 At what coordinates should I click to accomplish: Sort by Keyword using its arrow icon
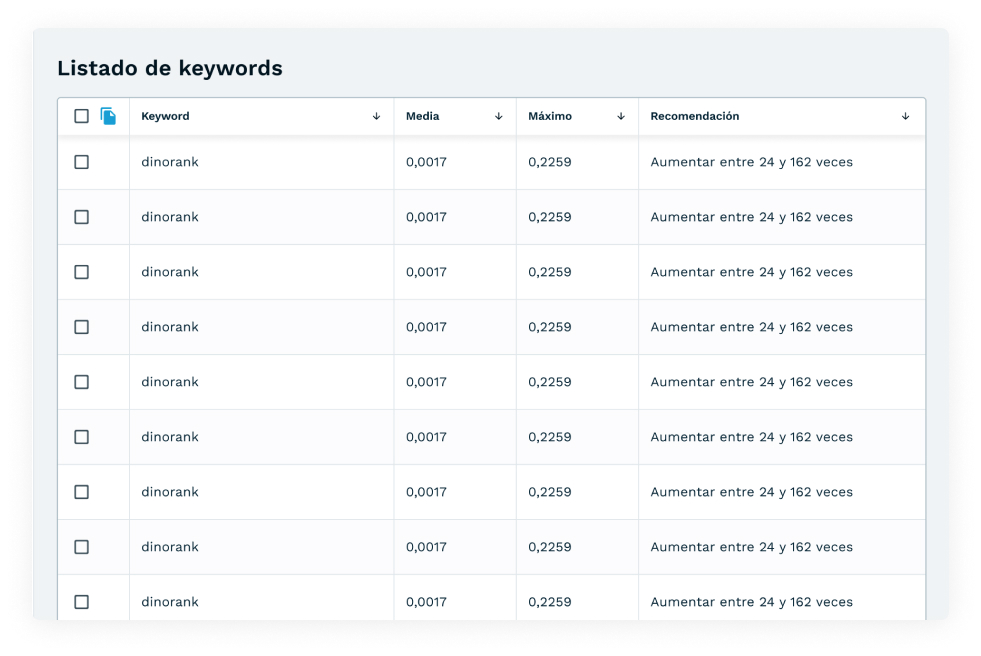click(x=377, y=116)
